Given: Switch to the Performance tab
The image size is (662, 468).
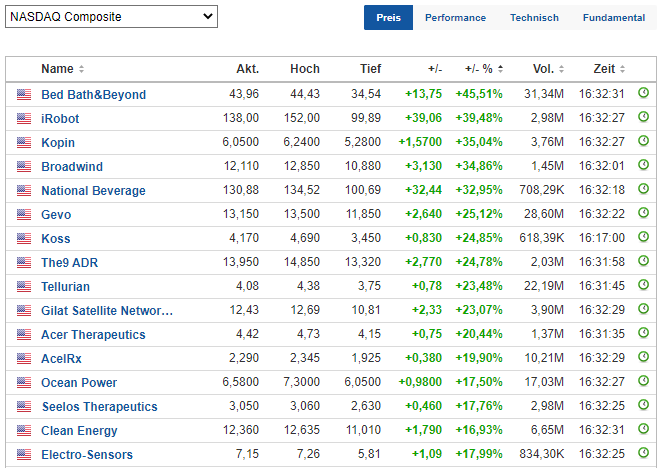Looking at the screenshot, I should [x=455, y=18].
